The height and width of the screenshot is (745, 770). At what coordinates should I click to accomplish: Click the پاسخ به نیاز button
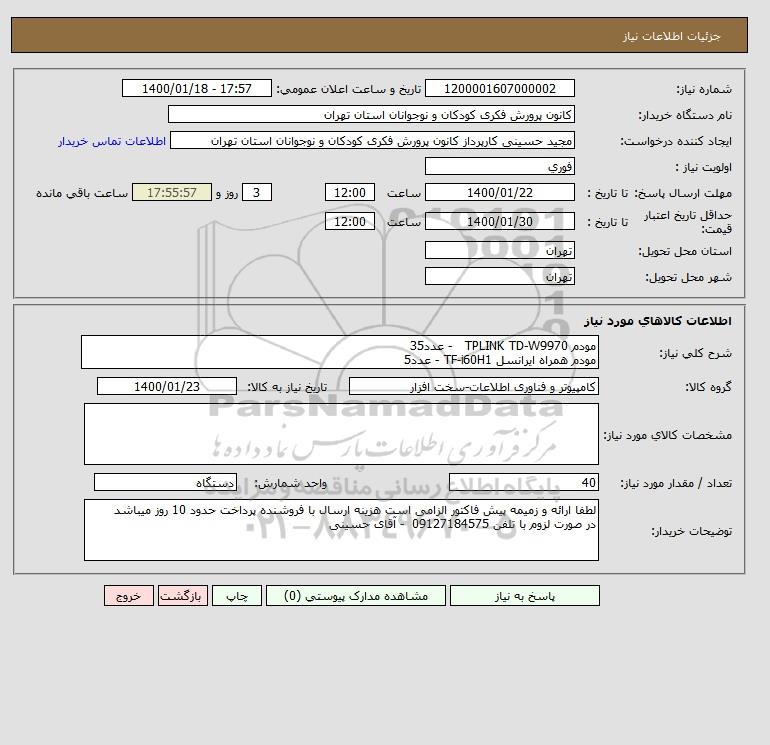click(x=524, y=596)
